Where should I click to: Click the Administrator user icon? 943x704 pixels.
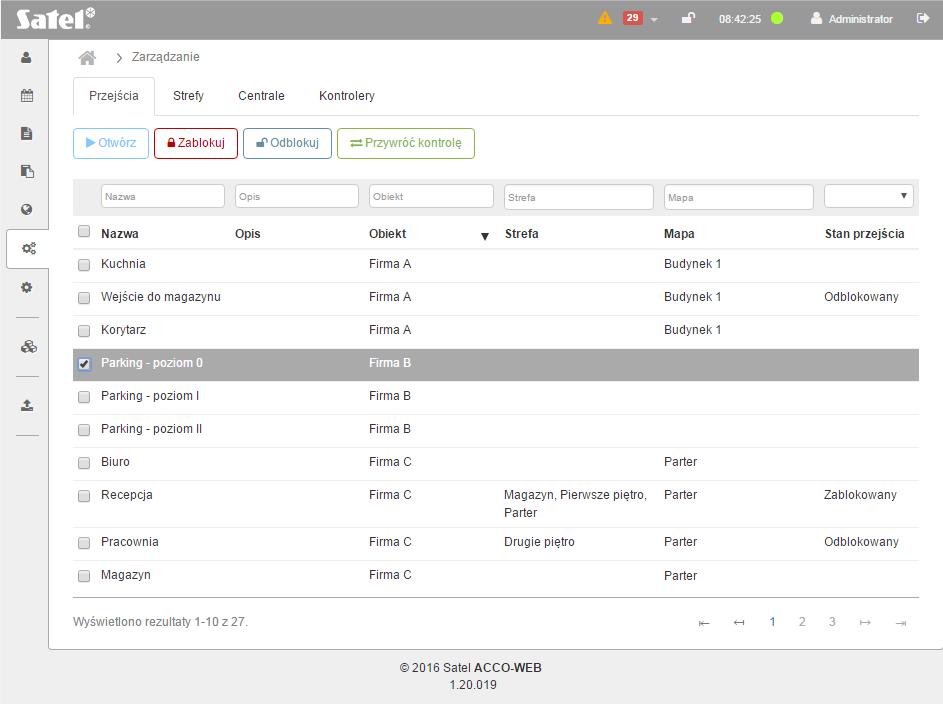(x=816, y=18)
